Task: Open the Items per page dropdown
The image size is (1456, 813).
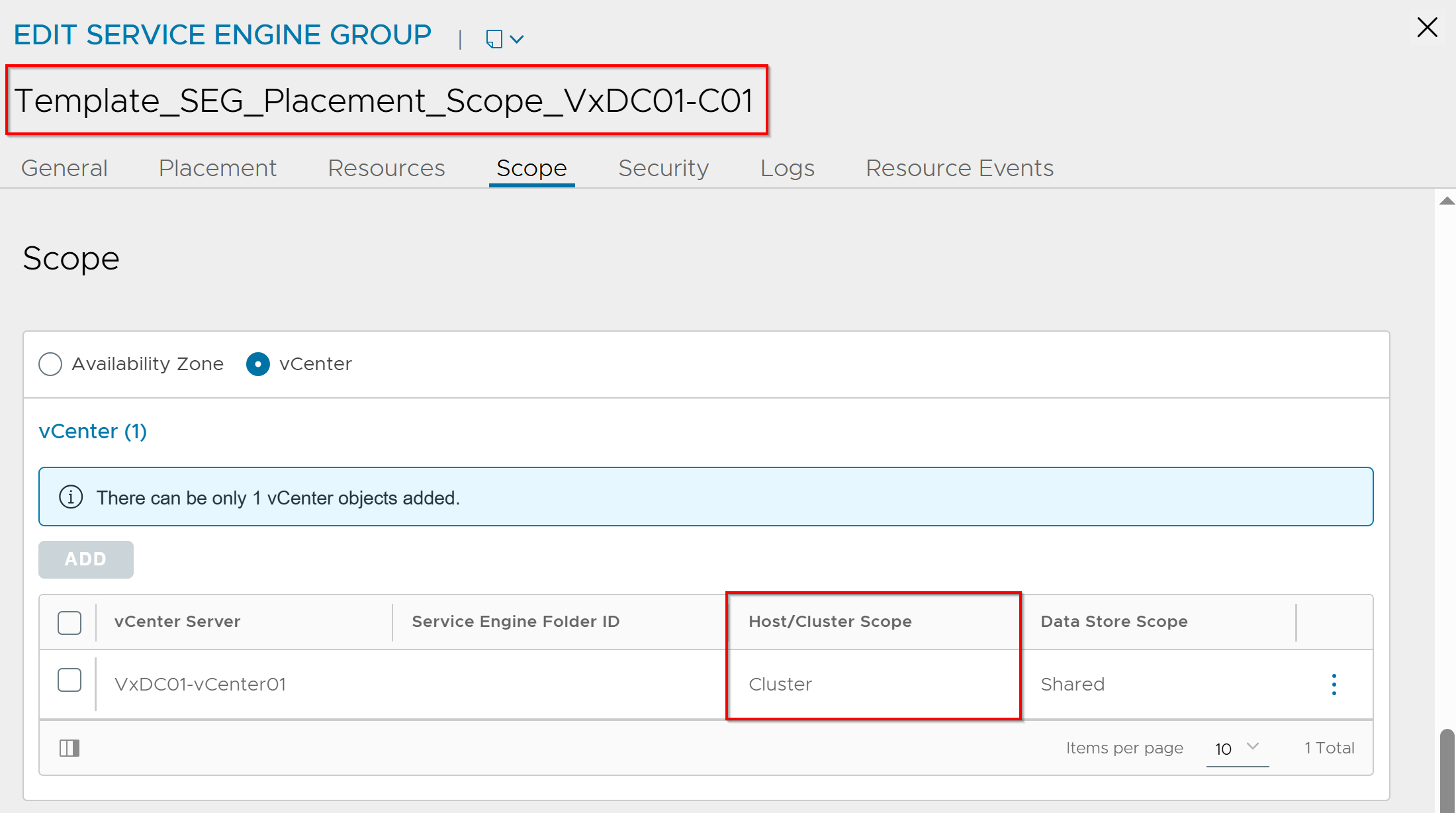Action: click(1236, 748)
